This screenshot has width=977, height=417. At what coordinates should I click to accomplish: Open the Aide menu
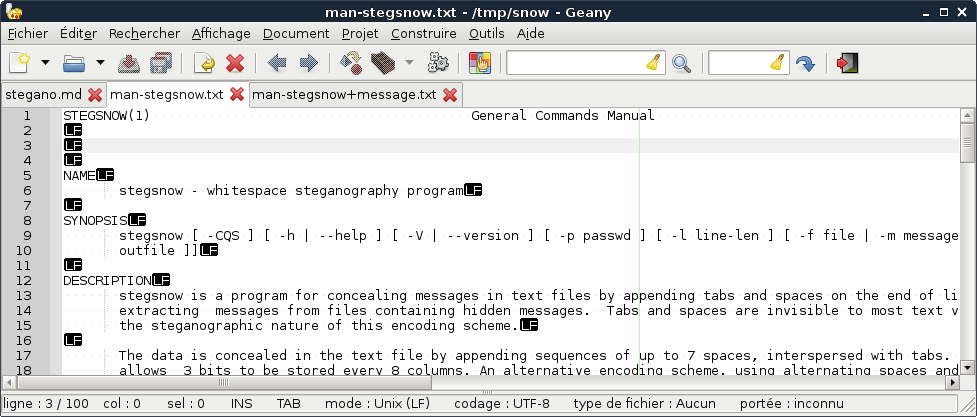(531, 34)
